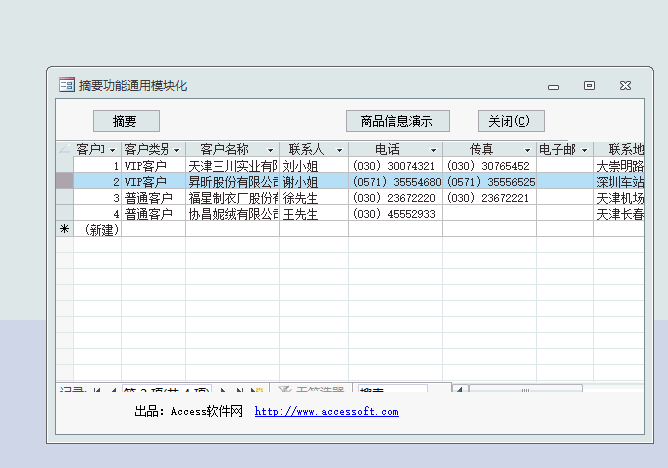
Task: Click the 天津机场 address cell
Action: click(x=619, y=198)
